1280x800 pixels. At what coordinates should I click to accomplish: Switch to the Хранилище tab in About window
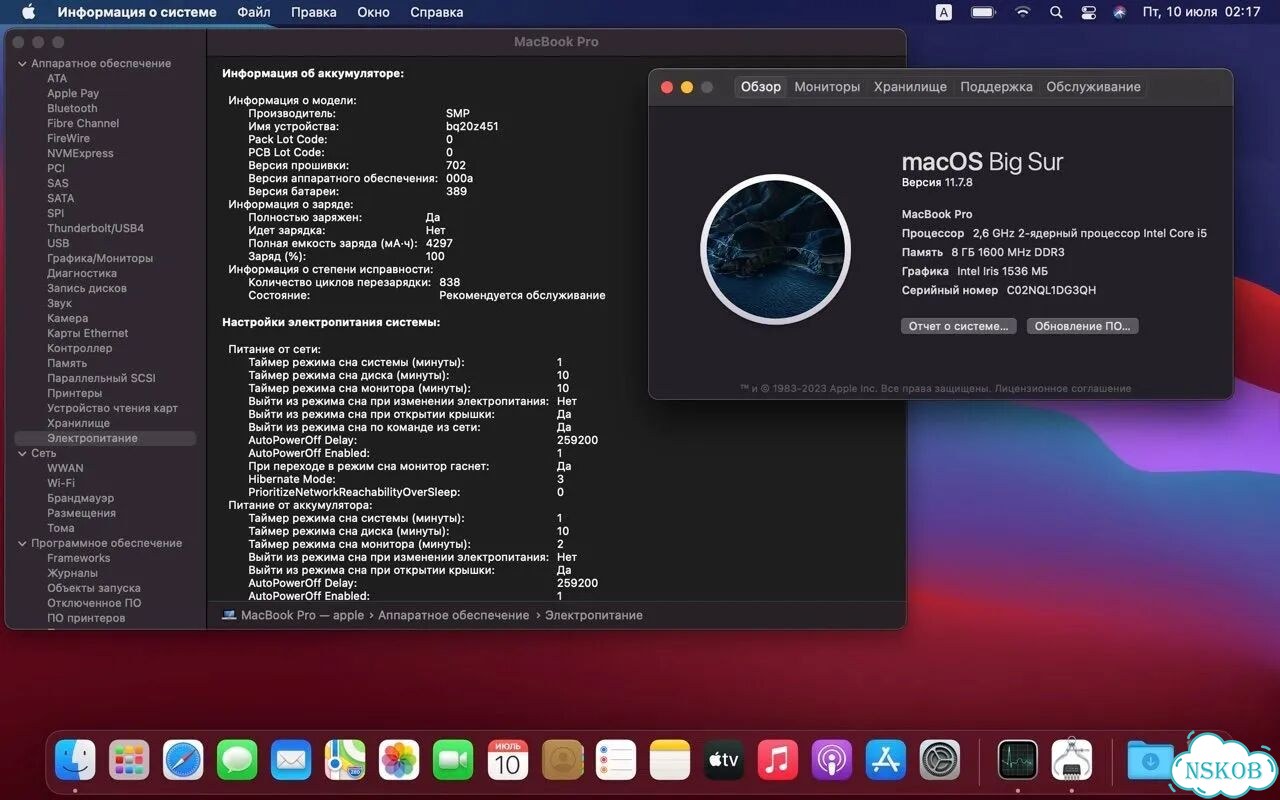tap(910, 87)
